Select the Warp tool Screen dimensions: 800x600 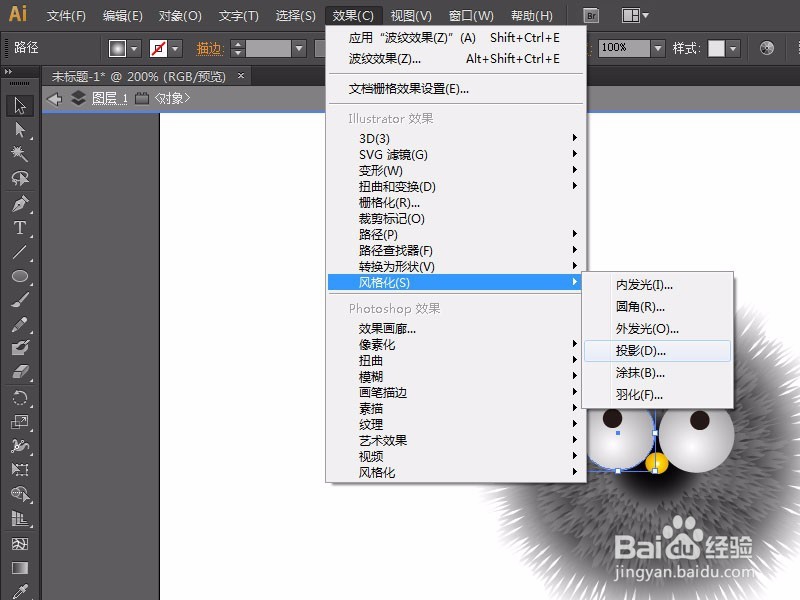click(x=20, y=445)
